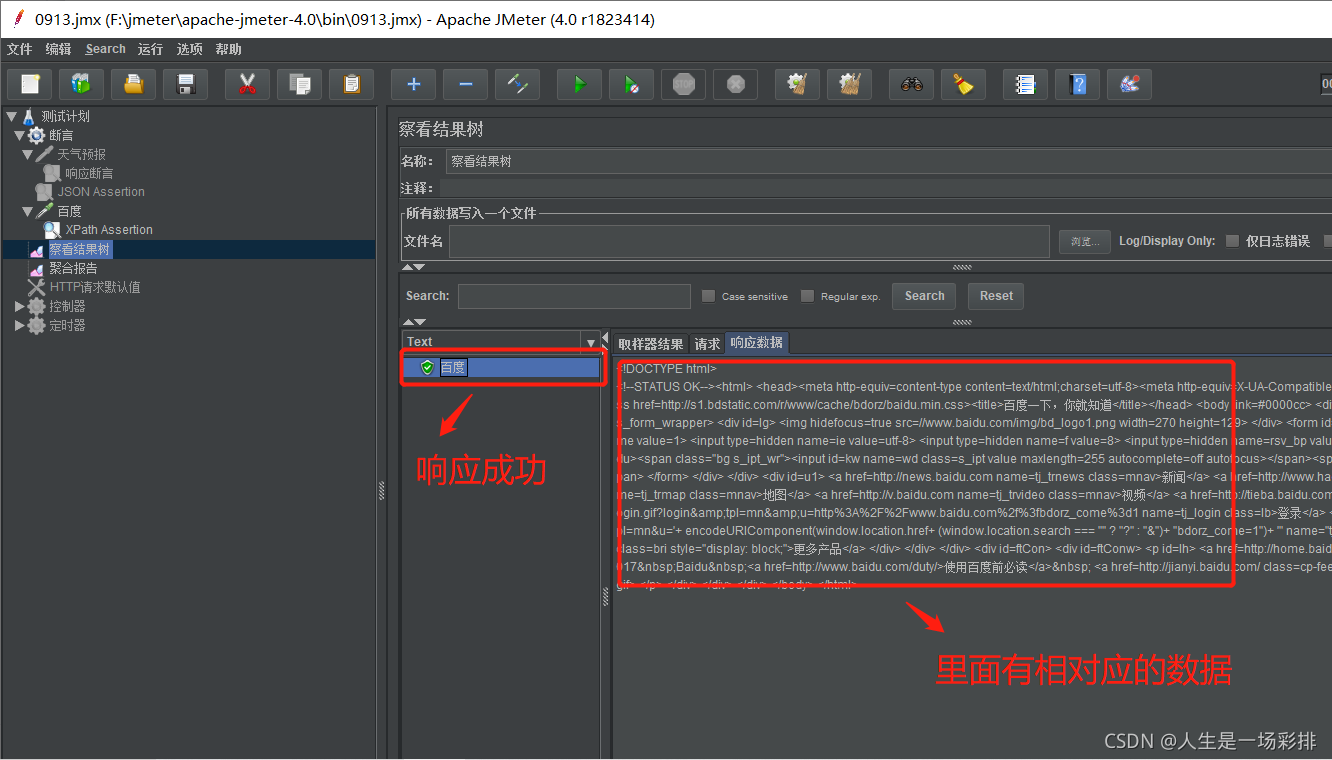Select the 百度 sample result row
The image size is (1332, 760).
click(502, 367)
